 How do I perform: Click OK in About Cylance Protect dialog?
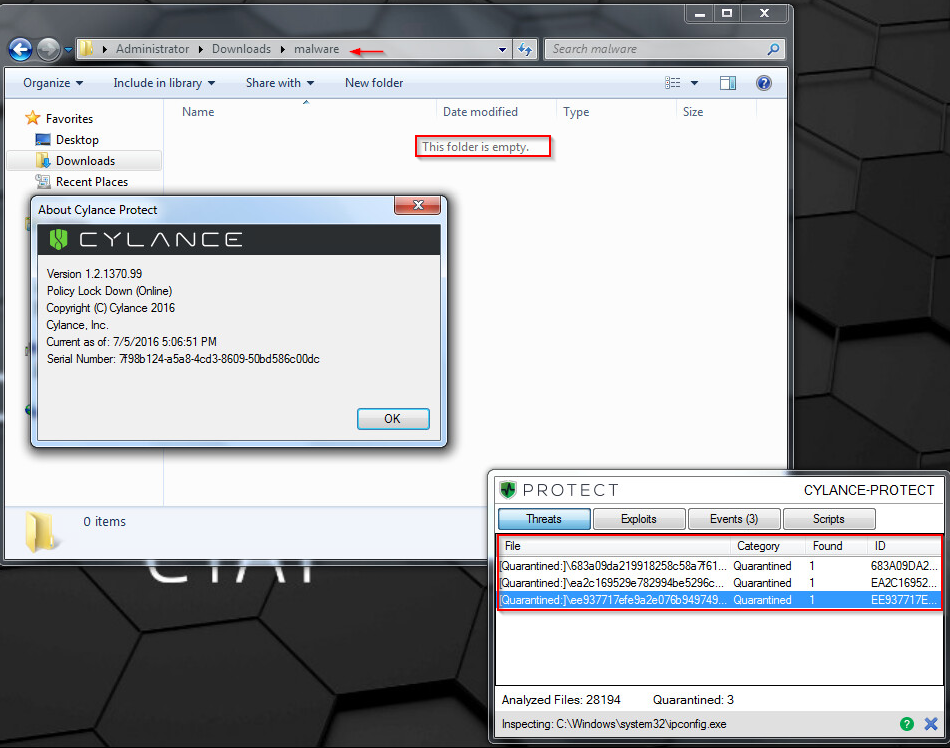click(x=393, y=419)
